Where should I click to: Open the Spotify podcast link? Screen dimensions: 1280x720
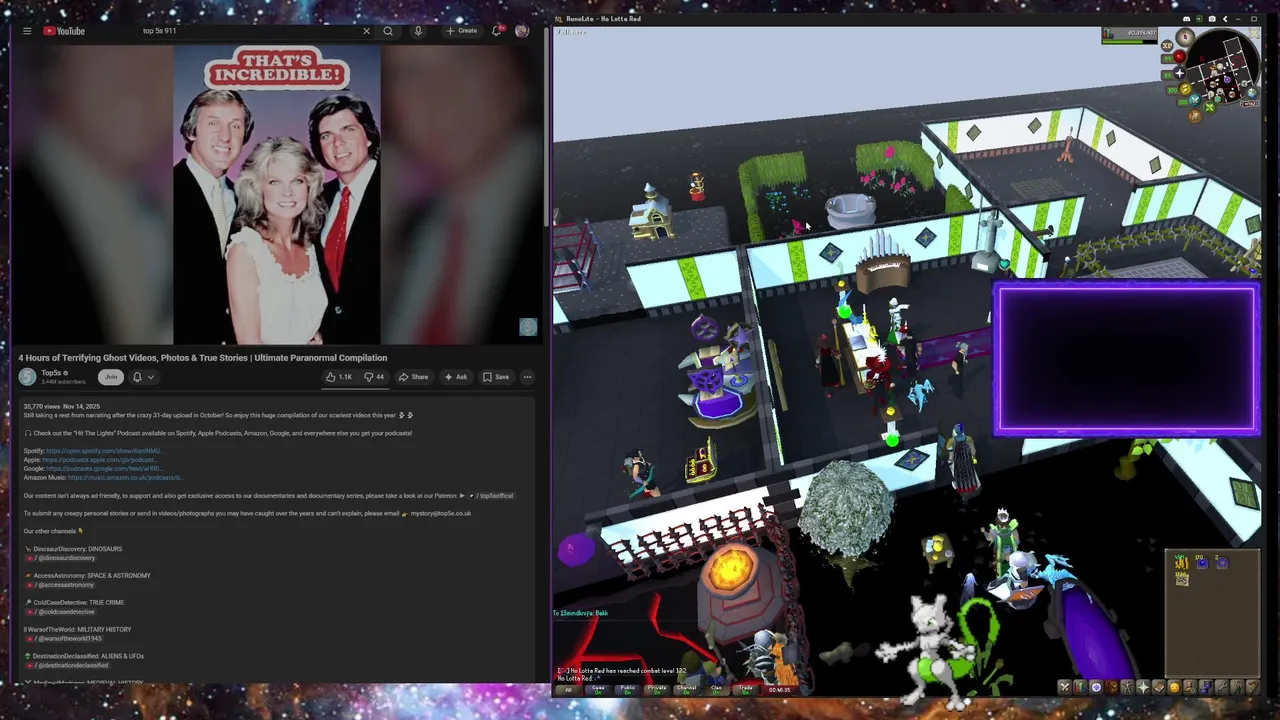pos(103,451)
